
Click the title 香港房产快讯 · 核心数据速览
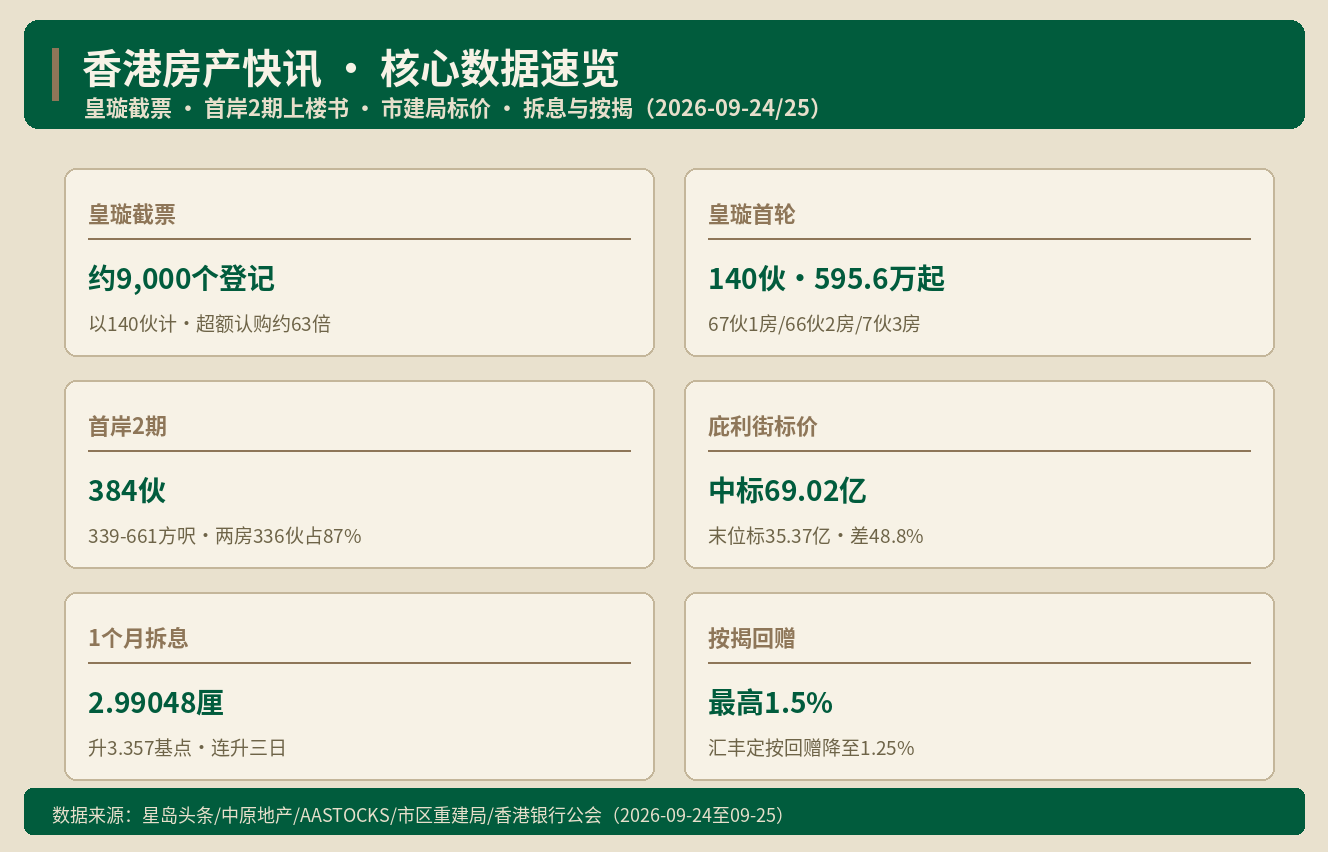click(351, 69)
